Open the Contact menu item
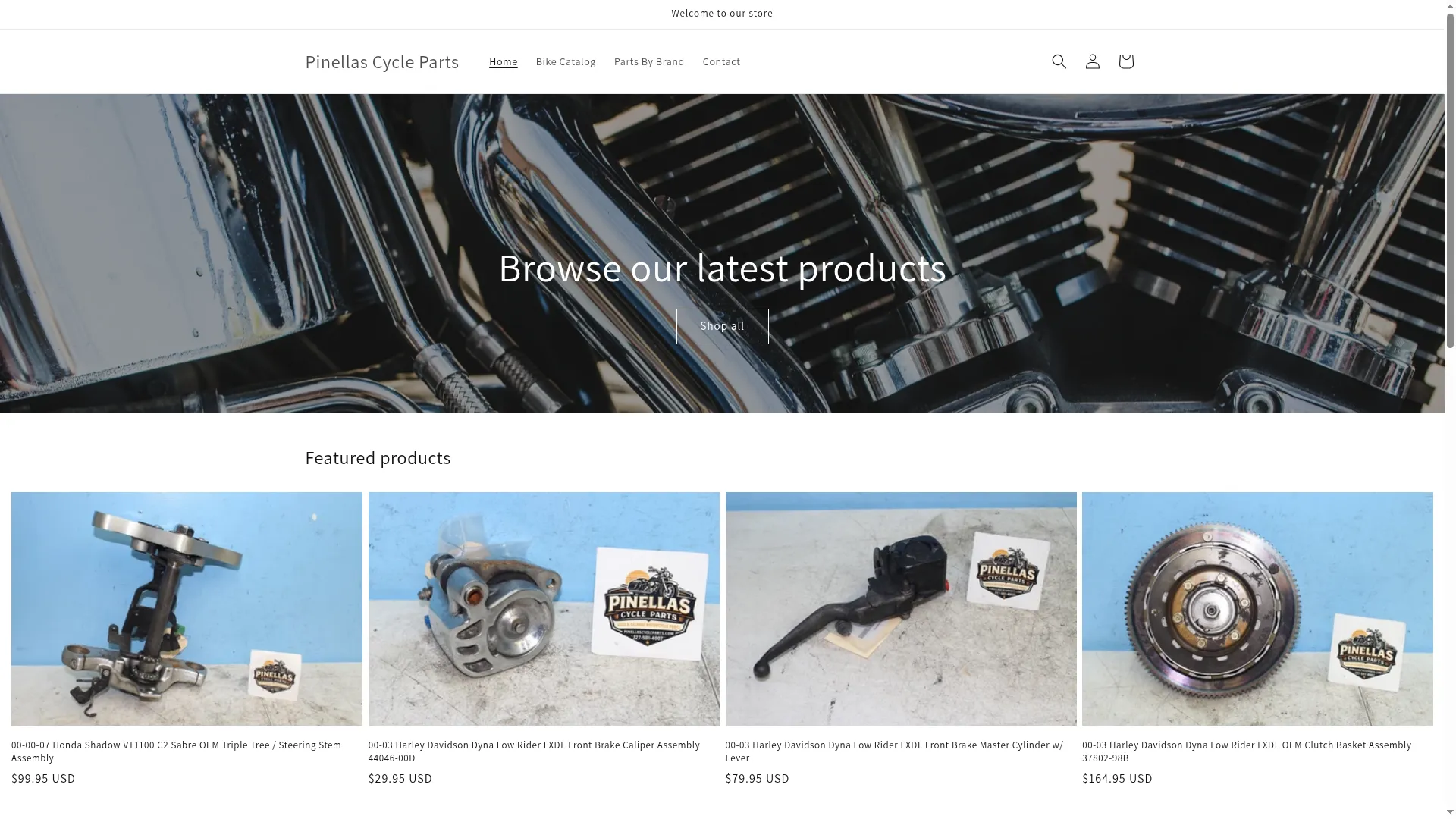 721,61
